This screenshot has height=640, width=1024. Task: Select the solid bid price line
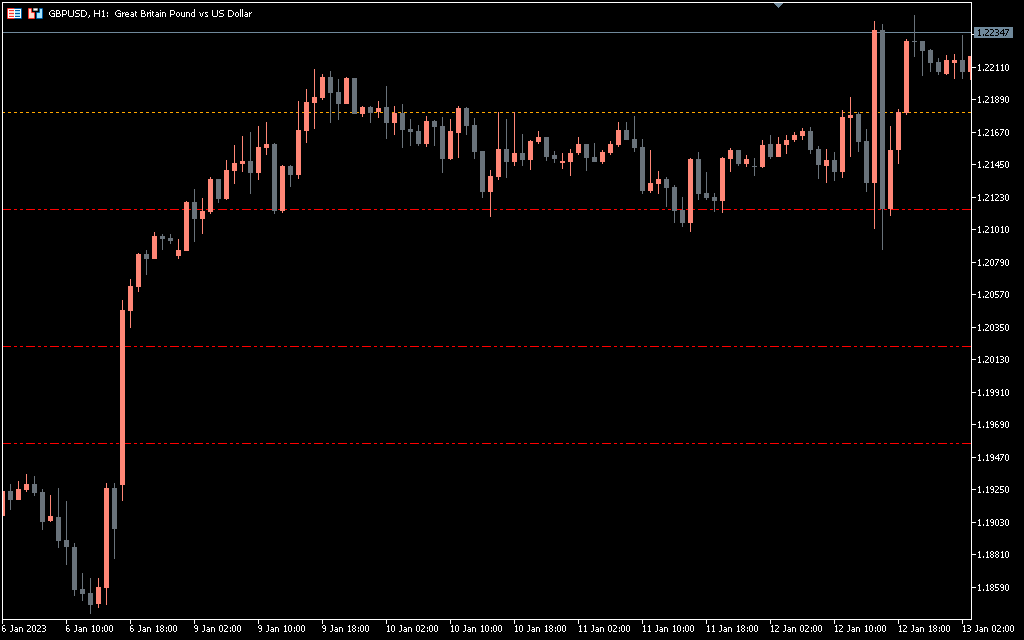(x=500, y=33)
